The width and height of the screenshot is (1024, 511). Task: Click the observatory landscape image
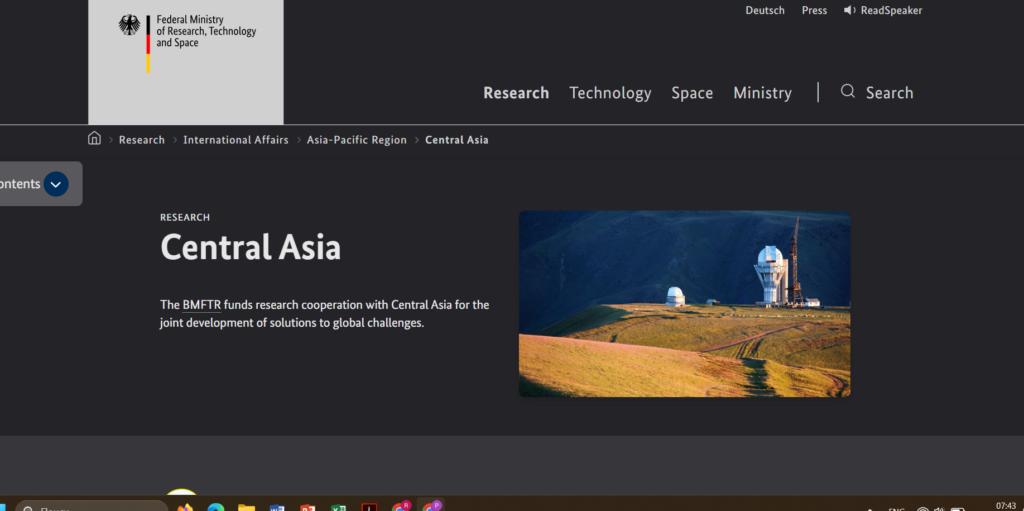(x=684, y=303)
